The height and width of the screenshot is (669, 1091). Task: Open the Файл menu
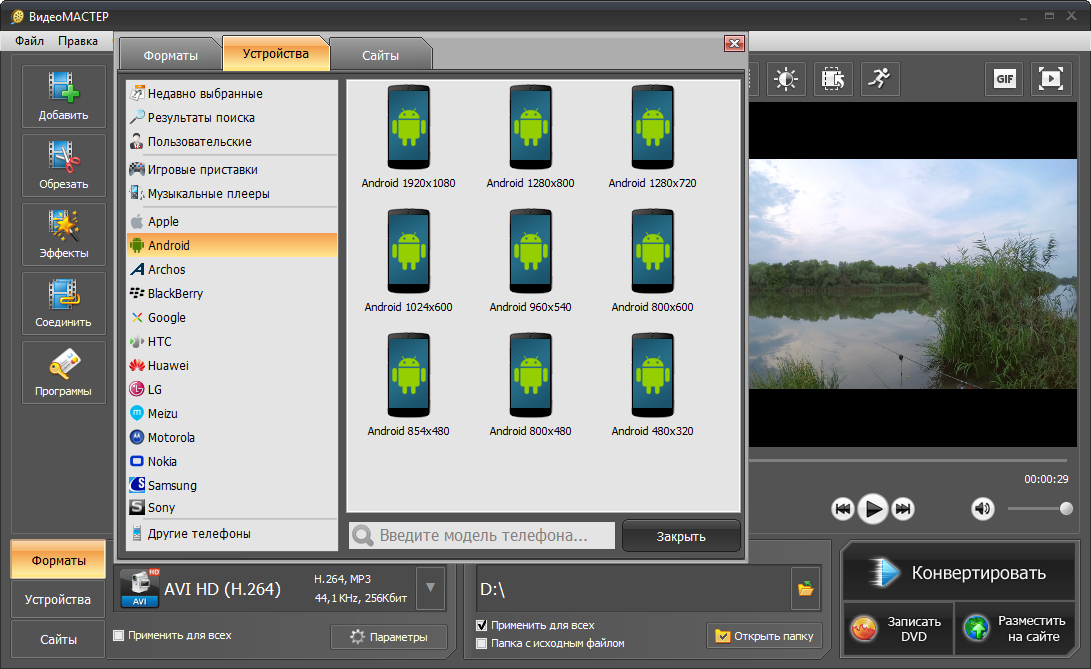tap(29, 41)
